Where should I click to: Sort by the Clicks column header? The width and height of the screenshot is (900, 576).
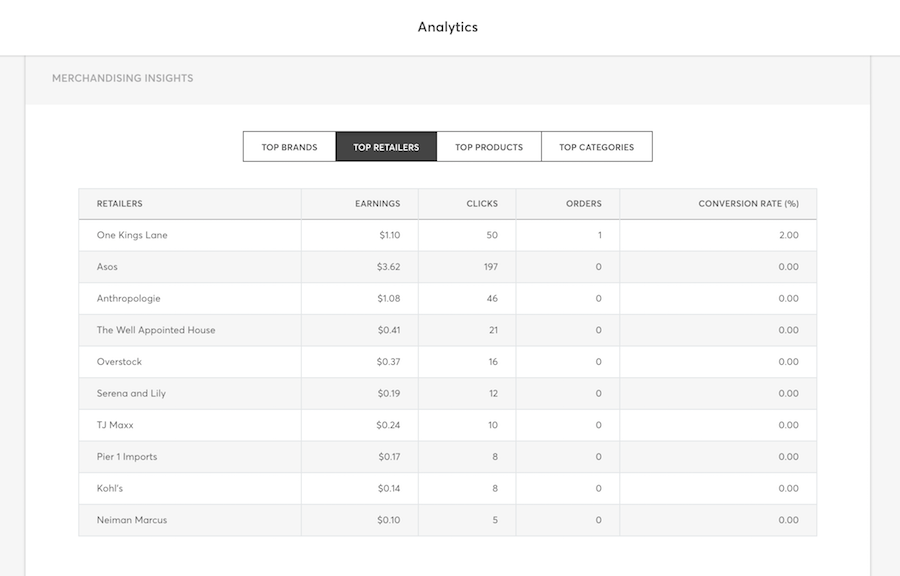pyautogui.click(x=482, y=204)
